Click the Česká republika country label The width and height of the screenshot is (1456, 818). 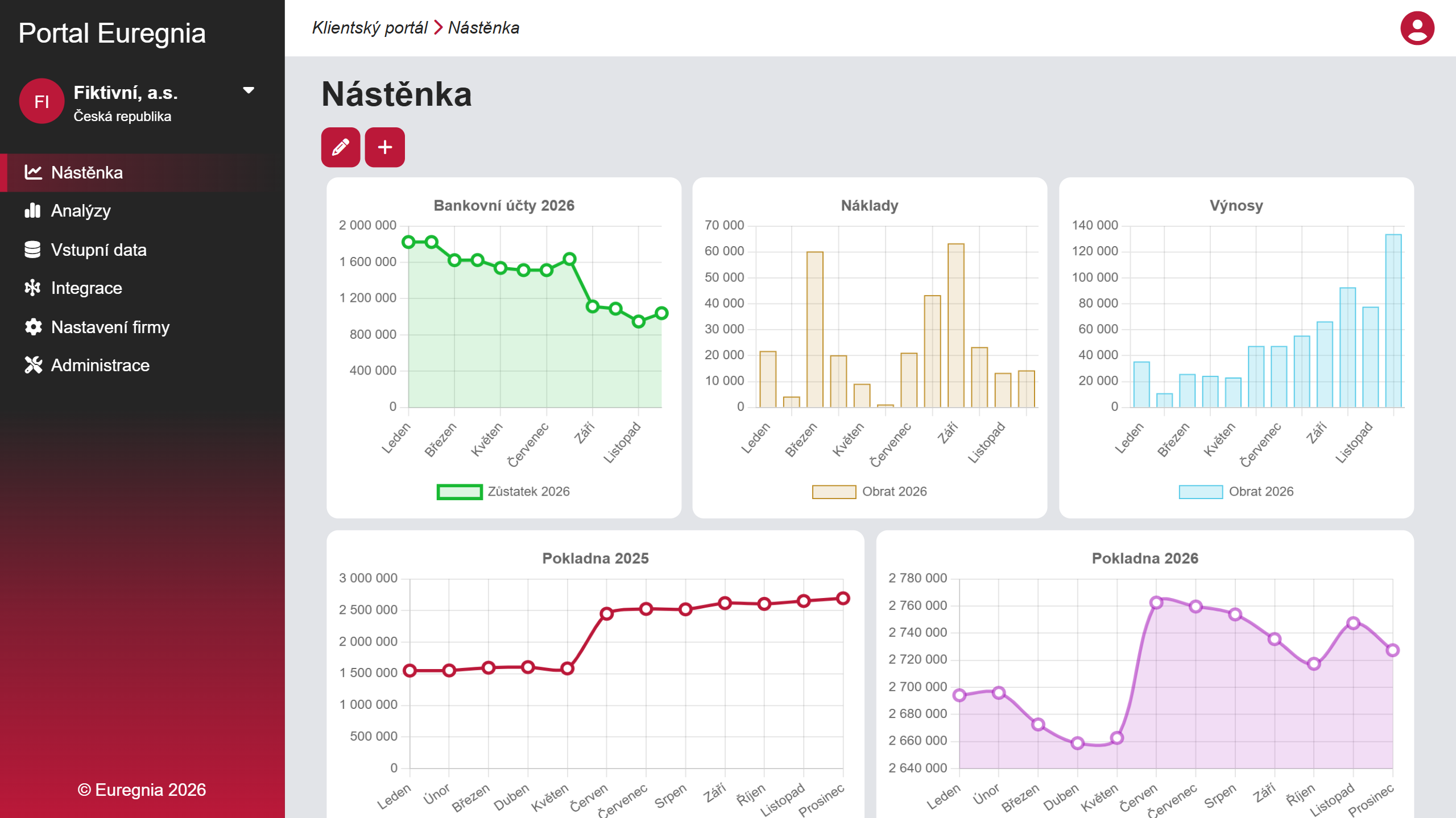pyautogui.click(x=122, y=117)
